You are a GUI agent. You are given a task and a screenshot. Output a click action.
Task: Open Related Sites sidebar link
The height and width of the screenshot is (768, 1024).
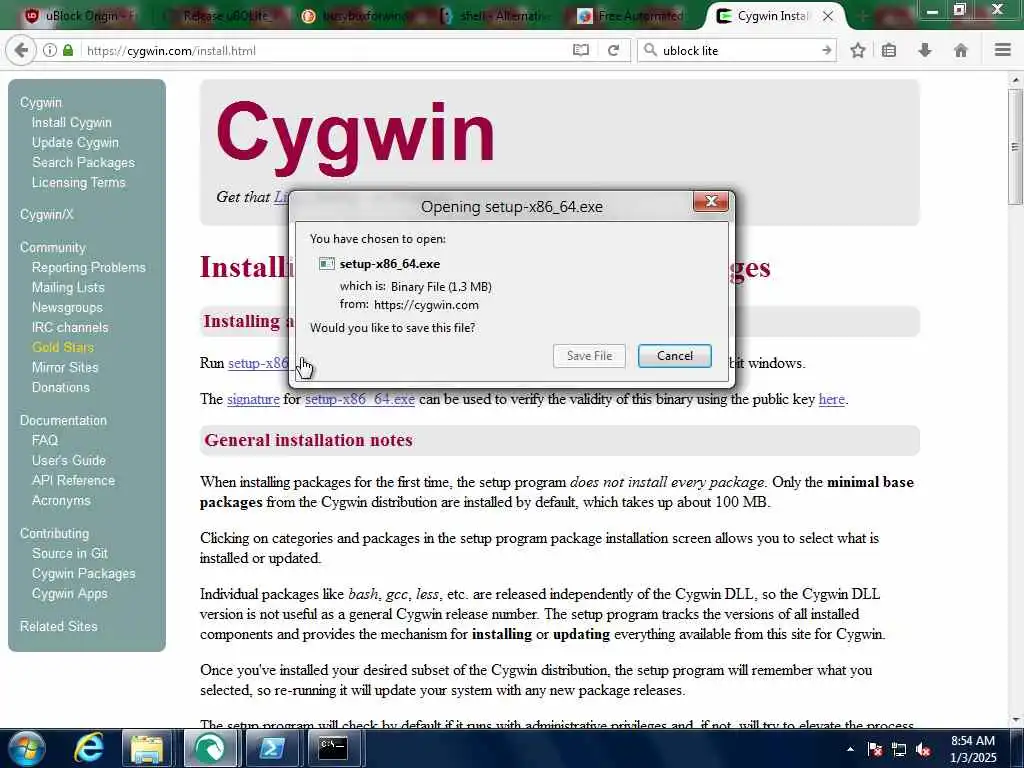(58, 626)
